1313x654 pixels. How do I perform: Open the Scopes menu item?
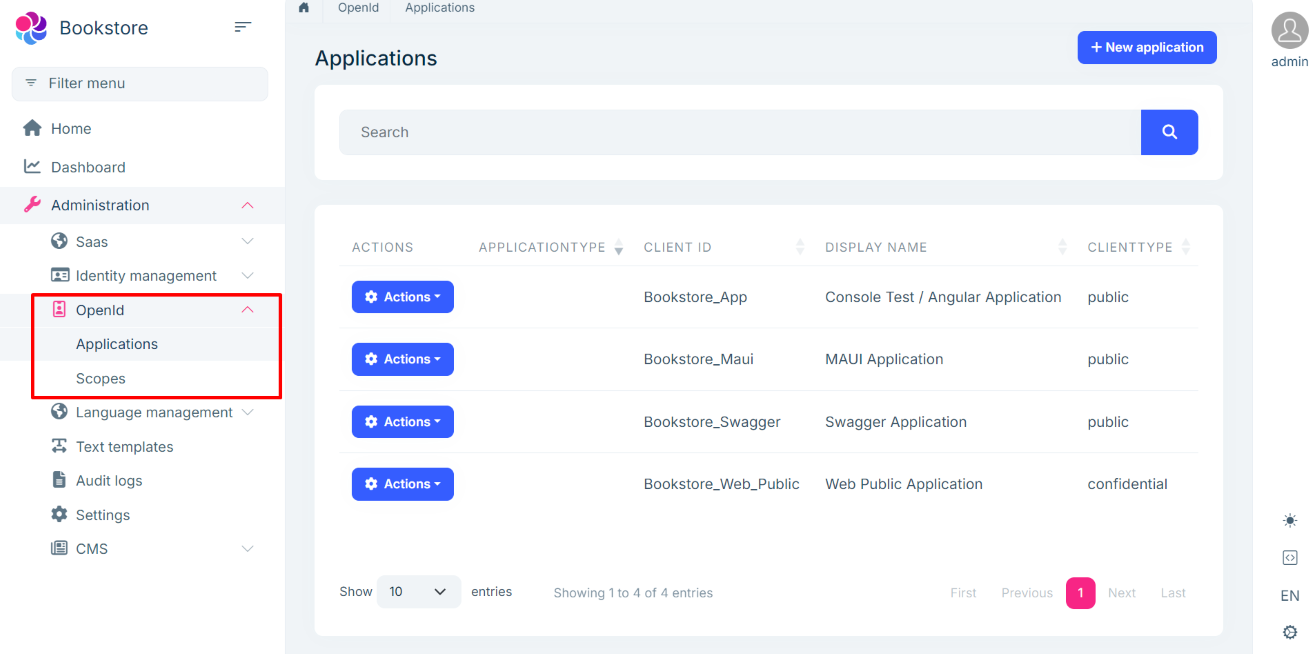tap(101, 379)
